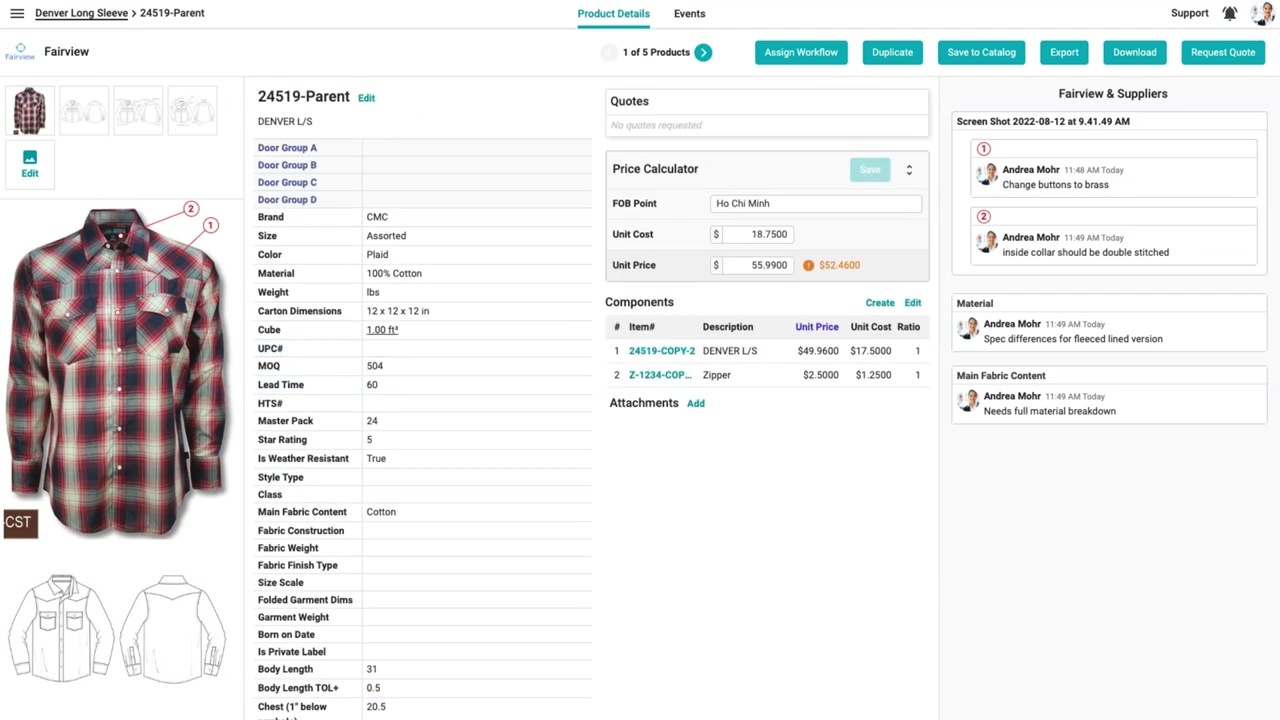
Task: Open the user profile avatar
Action: click(x=1262, y=14)
